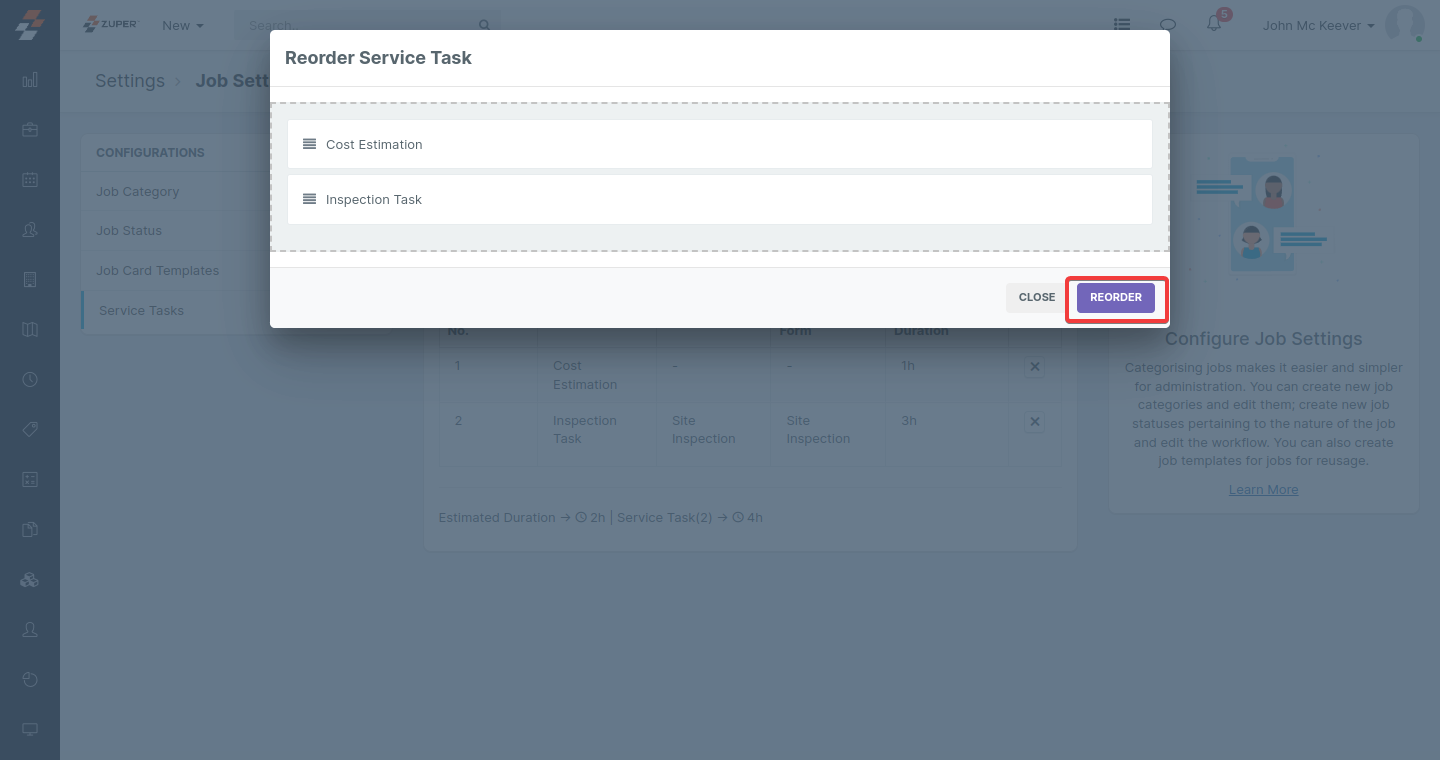Image resolution: width=1440 pixels, height=760 pixels.
Task: Open the notifications bell
Action: (x=1214, y=24)
